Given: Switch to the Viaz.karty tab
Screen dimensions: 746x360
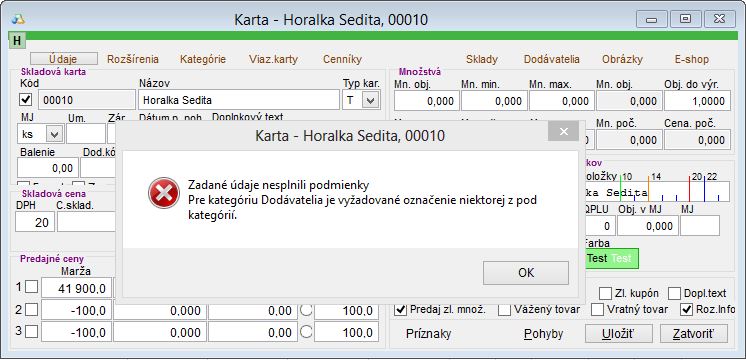Looking at the screenshot, I should click(273, 59).
